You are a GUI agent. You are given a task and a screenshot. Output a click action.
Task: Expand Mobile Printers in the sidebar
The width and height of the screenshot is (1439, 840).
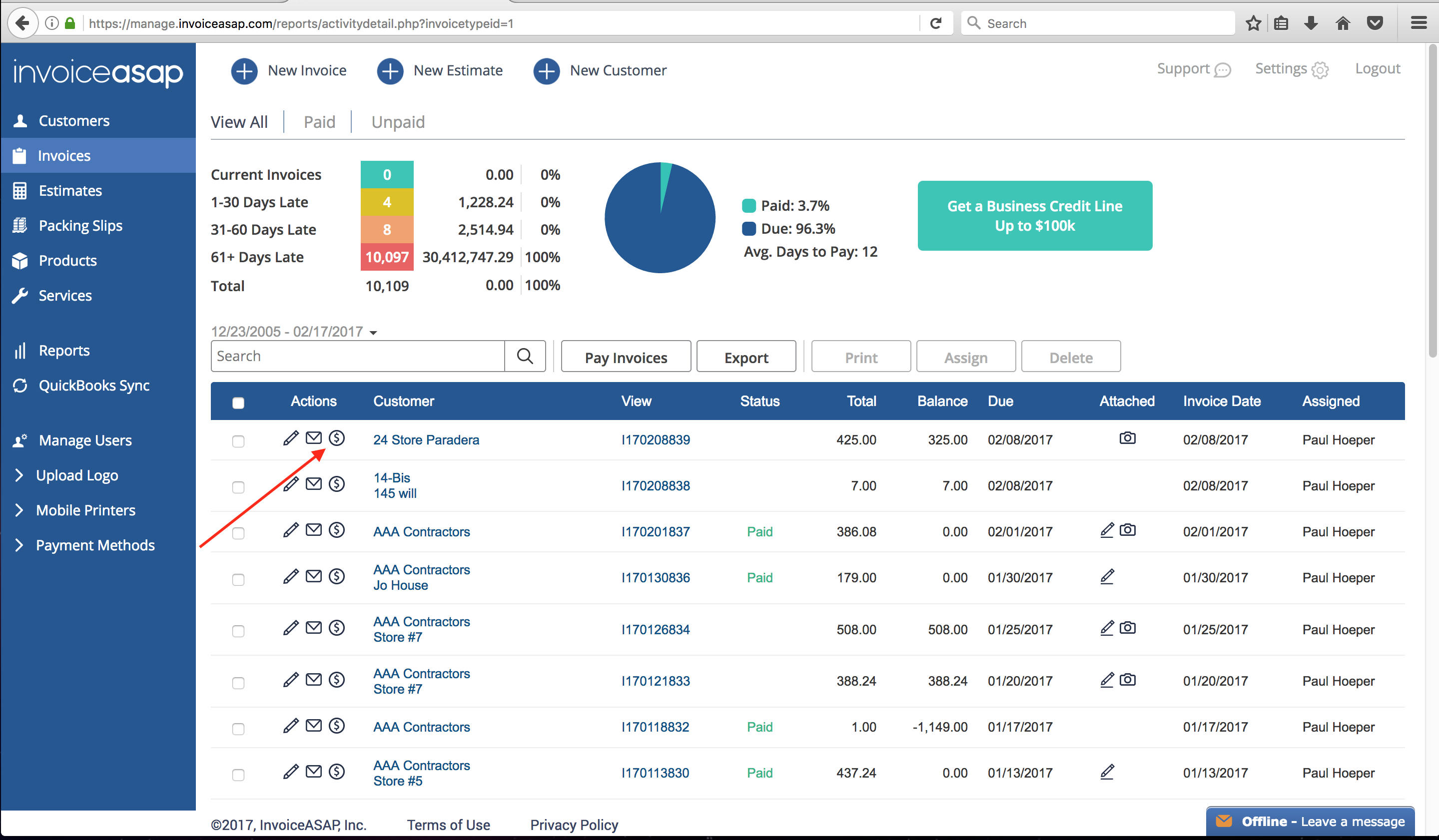pos(85,510)
